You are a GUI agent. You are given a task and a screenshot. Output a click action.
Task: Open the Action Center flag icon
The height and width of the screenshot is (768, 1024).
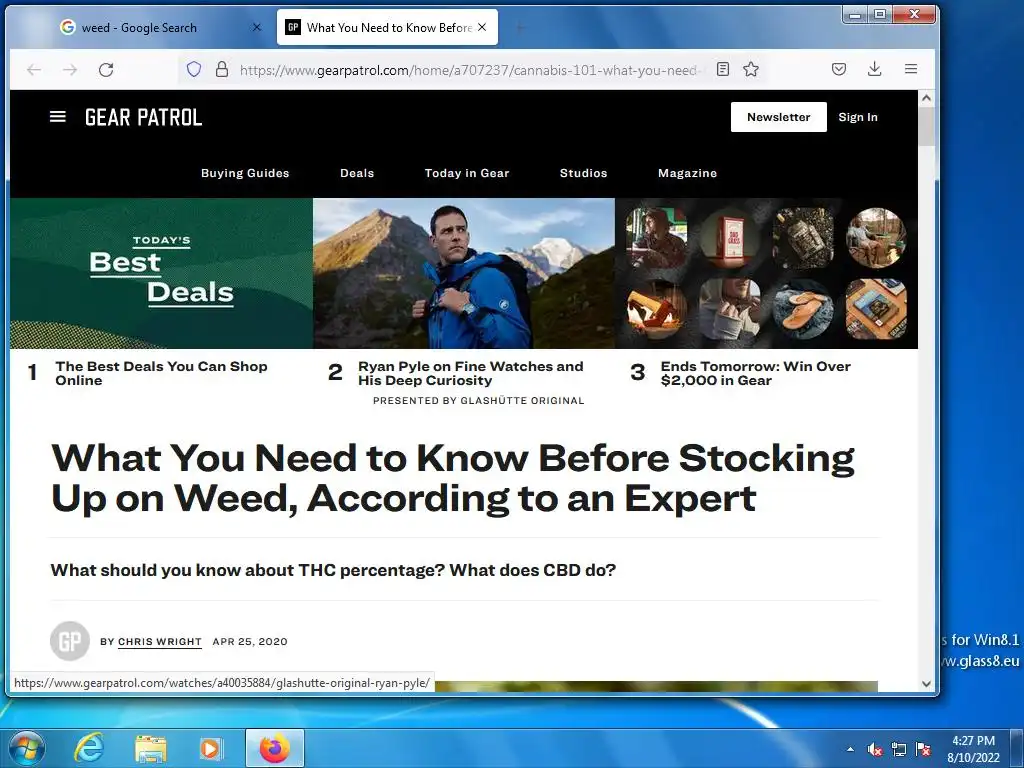[923, 749]
